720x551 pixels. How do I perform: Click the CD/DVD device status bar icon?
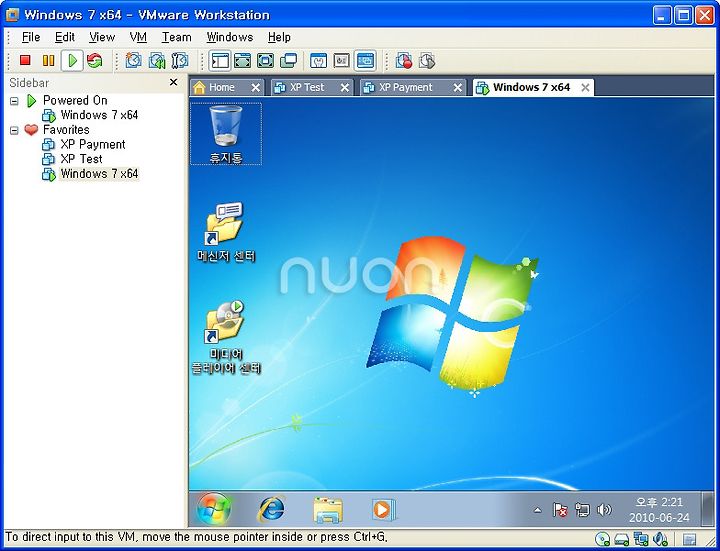(602, 539)
